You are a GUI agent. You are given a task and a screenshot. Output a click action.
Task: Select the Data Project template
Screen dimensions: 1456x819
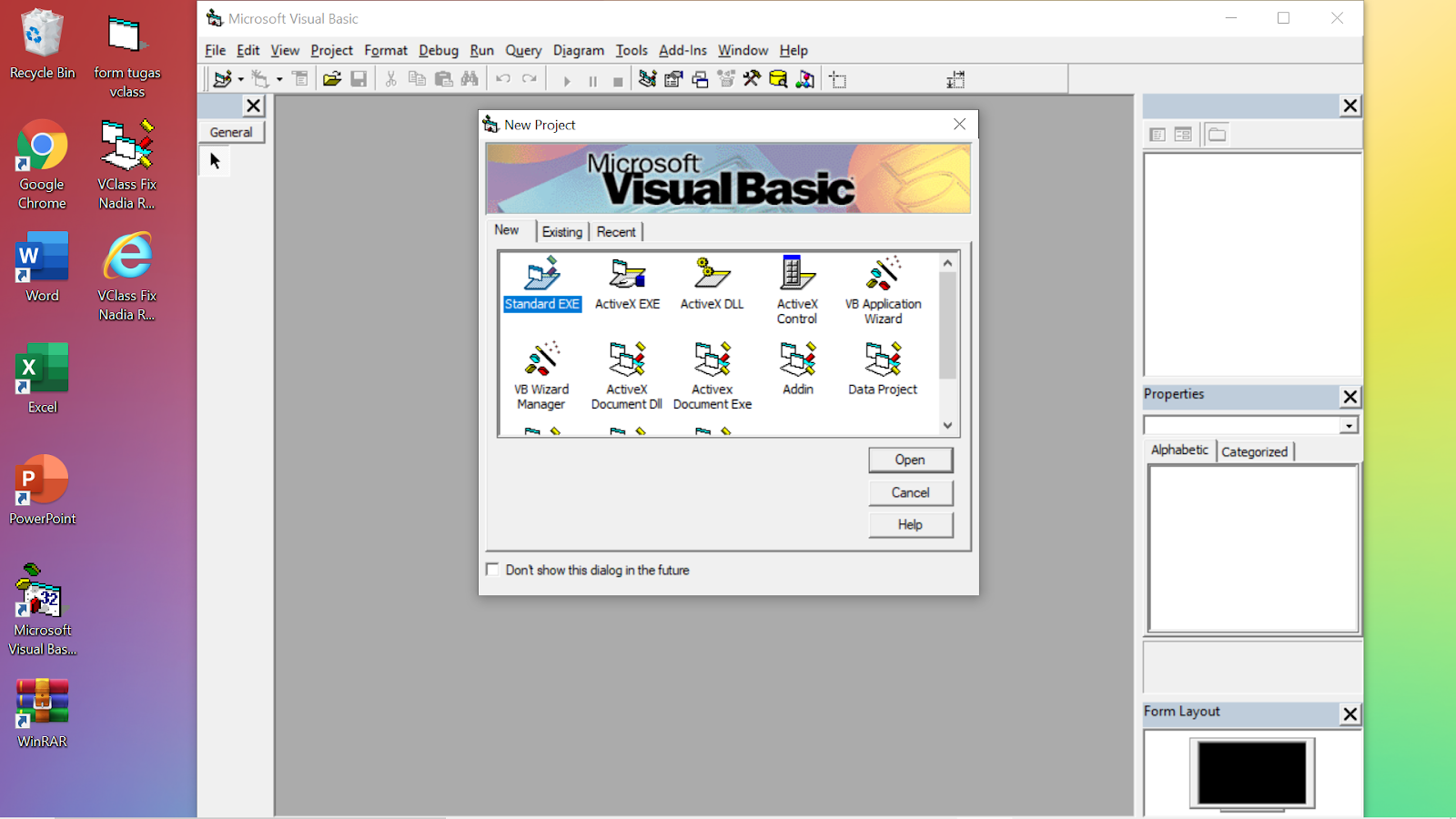(x=882, y=369)
